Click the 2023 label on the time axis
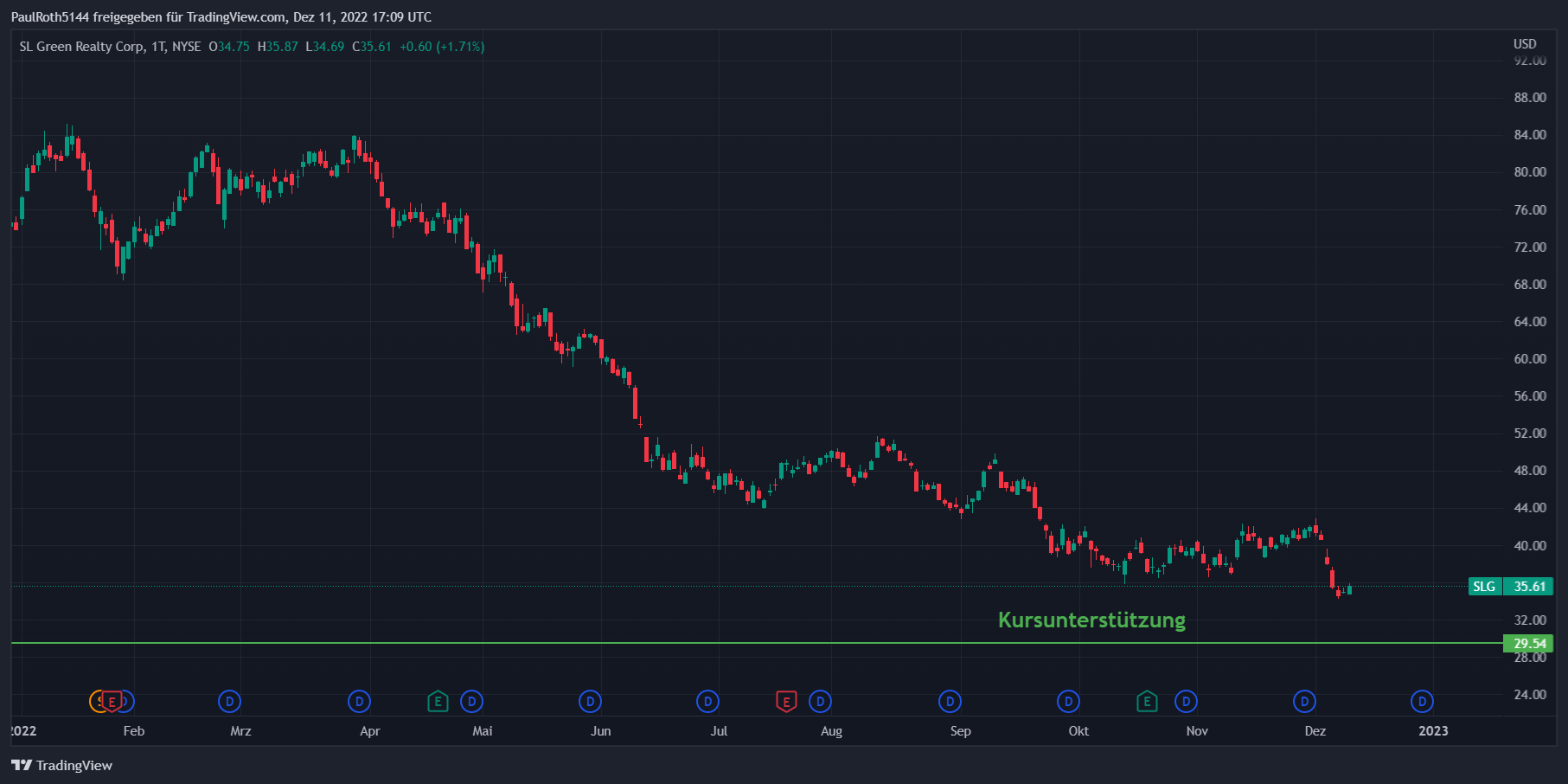Image resolution: width=1568 pixels, height=784 pixels. [1433, 731]
